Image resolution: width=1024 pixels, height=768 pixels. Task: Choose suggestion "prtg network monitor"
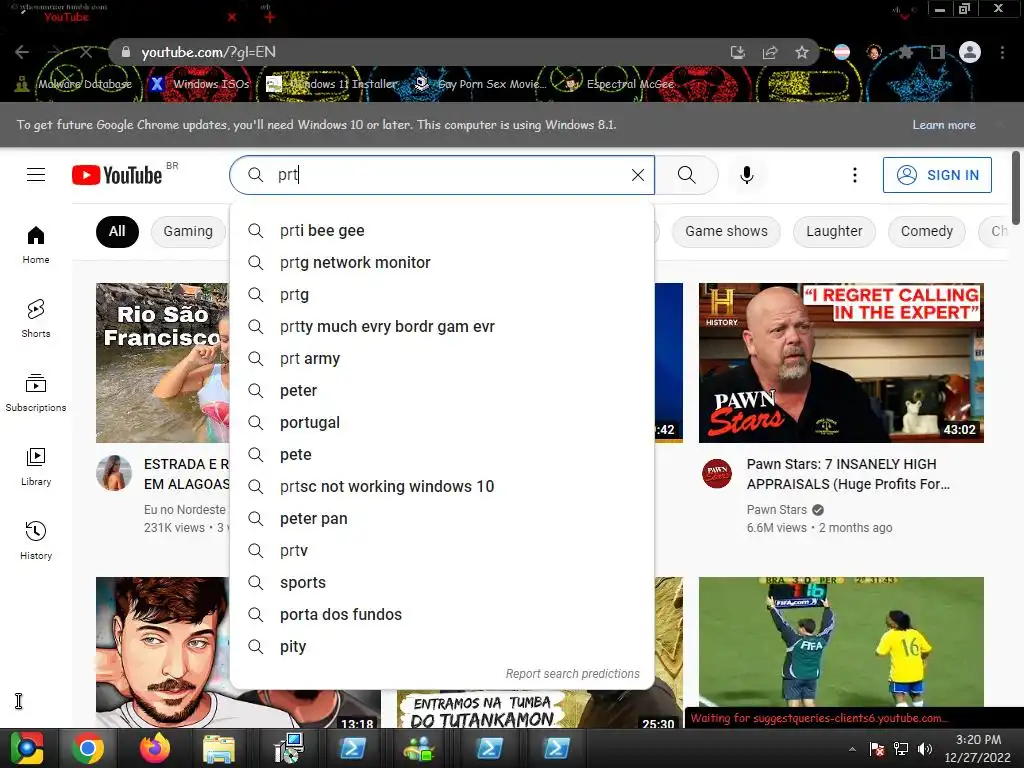[x=442, y=263]
